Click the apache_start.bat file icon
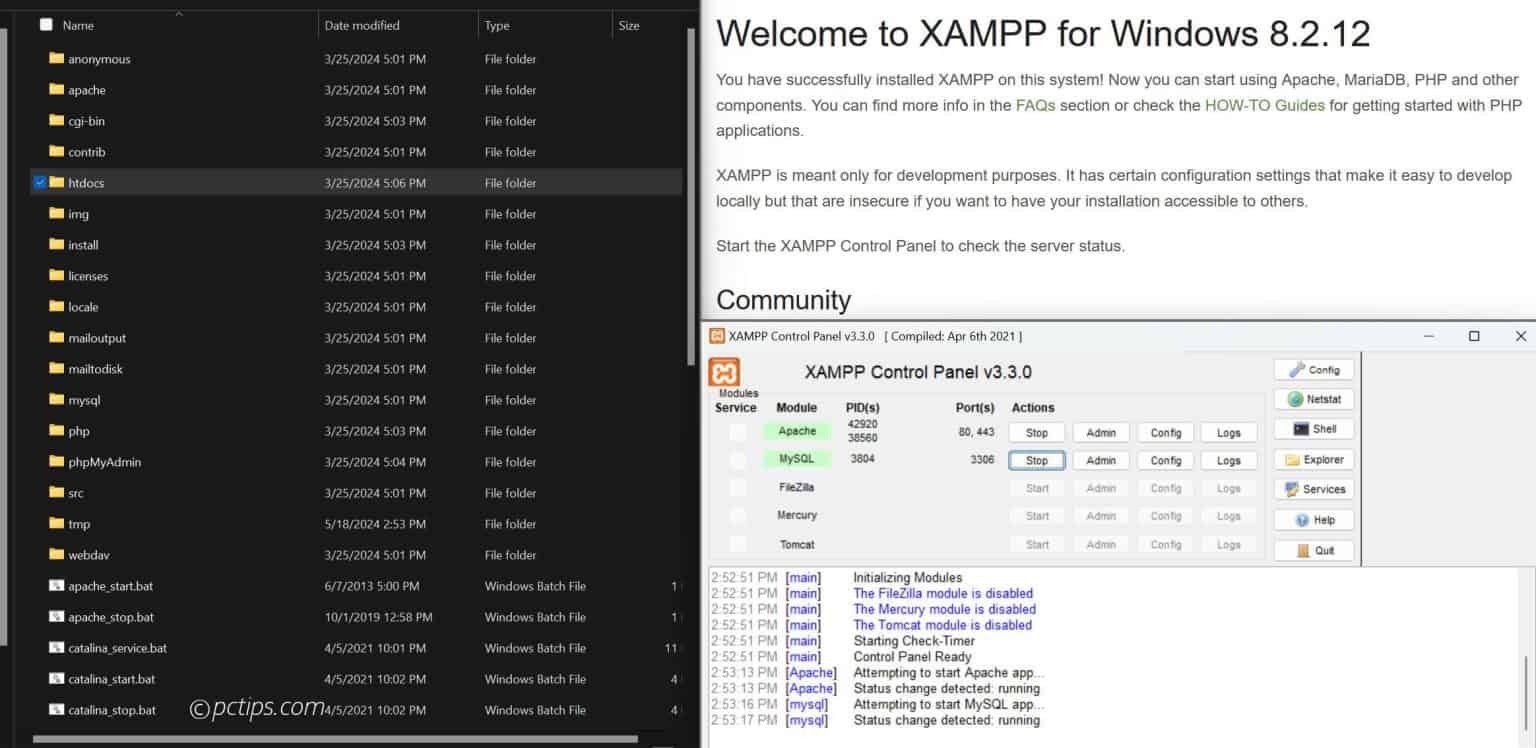This screenshot has height=748, width=1536. pyautogui.click(x=57, y=586)
